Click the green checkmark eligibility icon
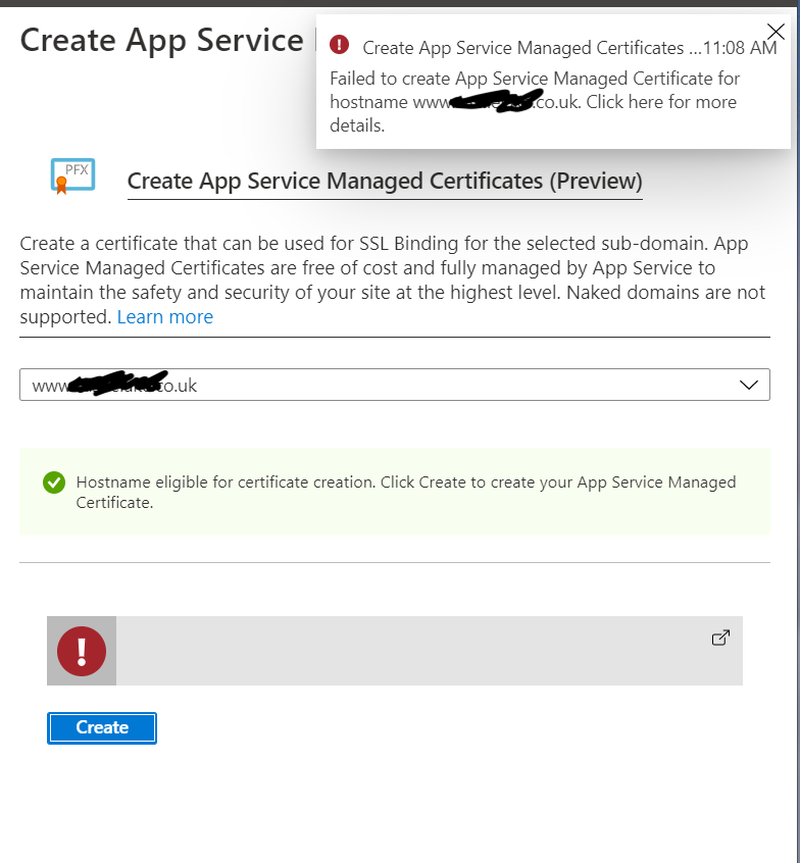This screenshot has height=863, width=800. click(x=54, y=483)
